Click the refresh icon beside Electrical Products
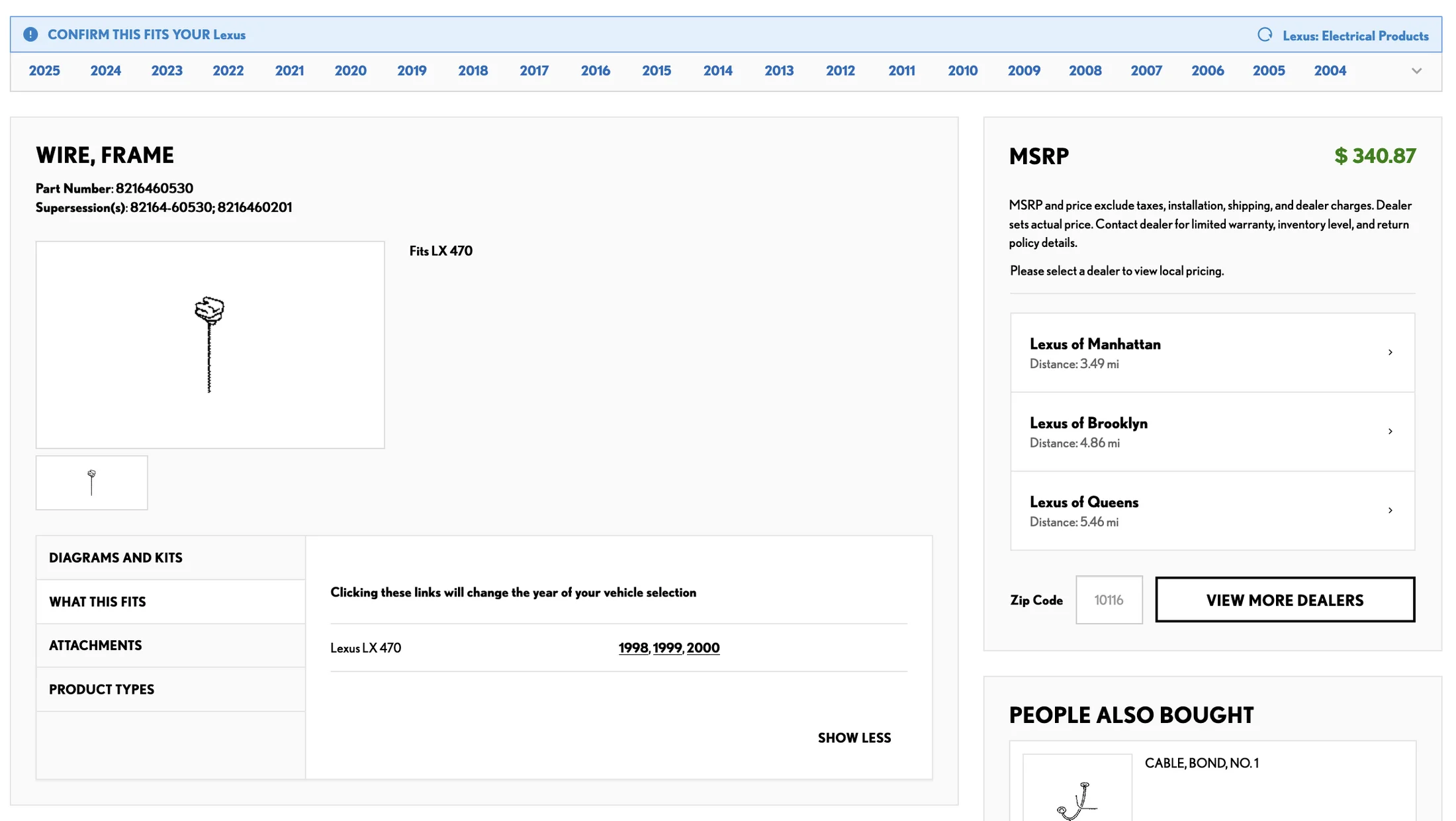 click(1265, 35)
